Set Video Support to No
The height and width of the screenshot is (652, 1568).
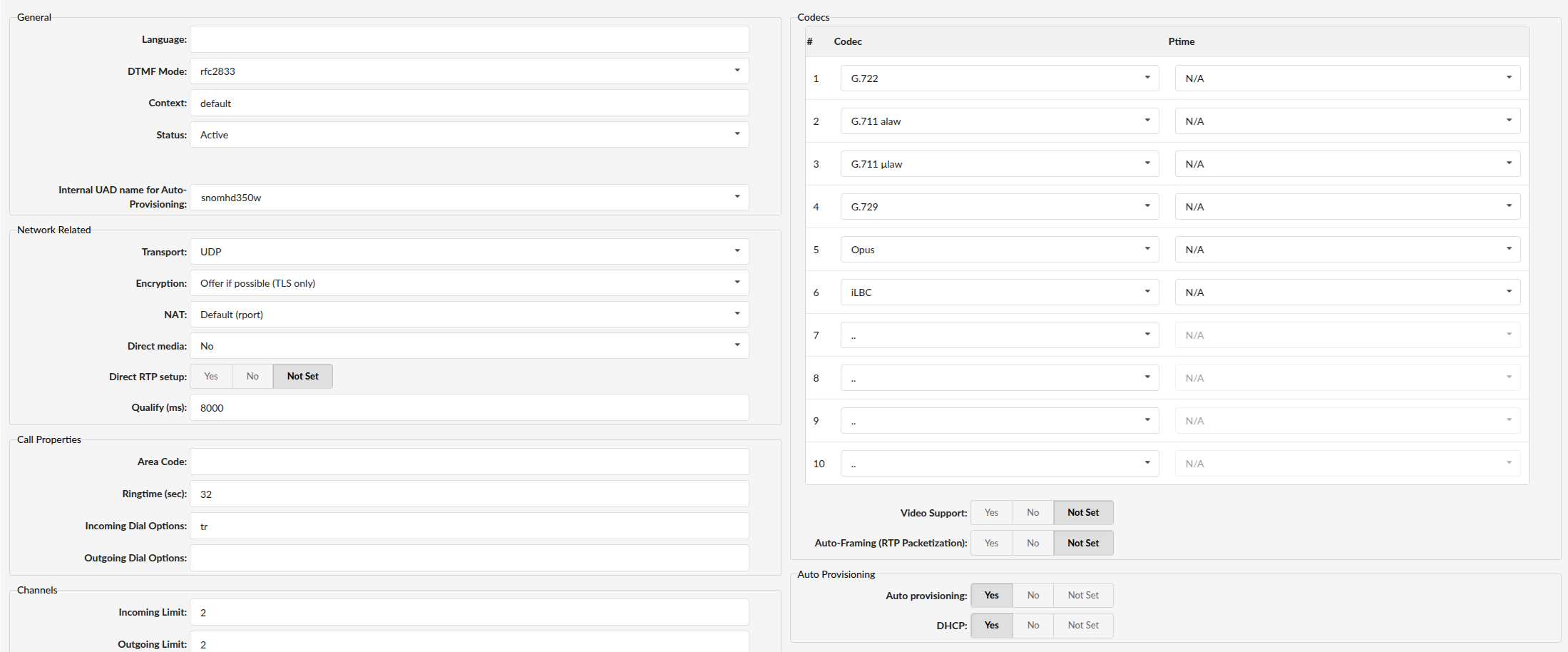point(1032,513)
